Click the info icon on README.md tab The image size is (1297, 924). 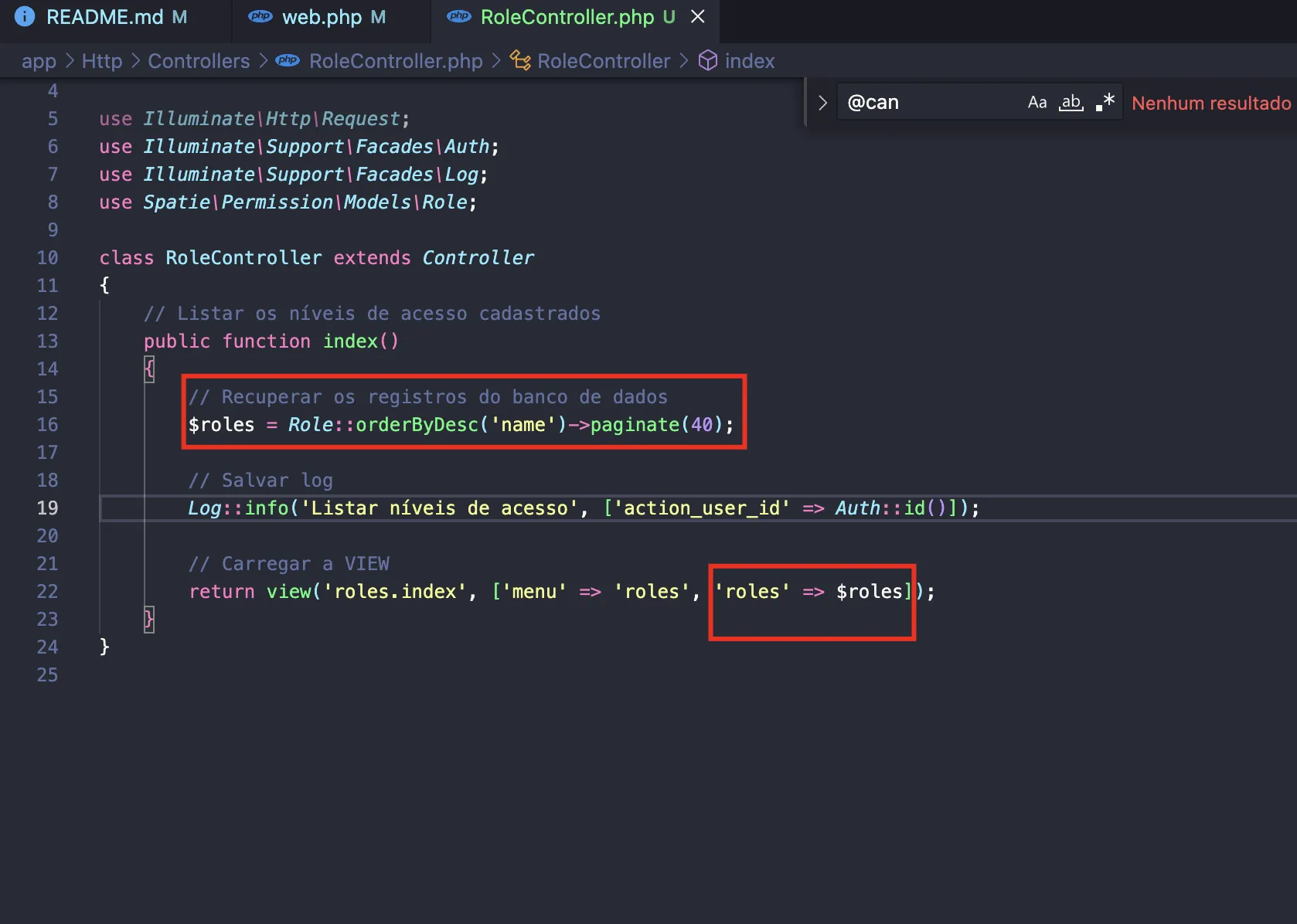(25, 16)
